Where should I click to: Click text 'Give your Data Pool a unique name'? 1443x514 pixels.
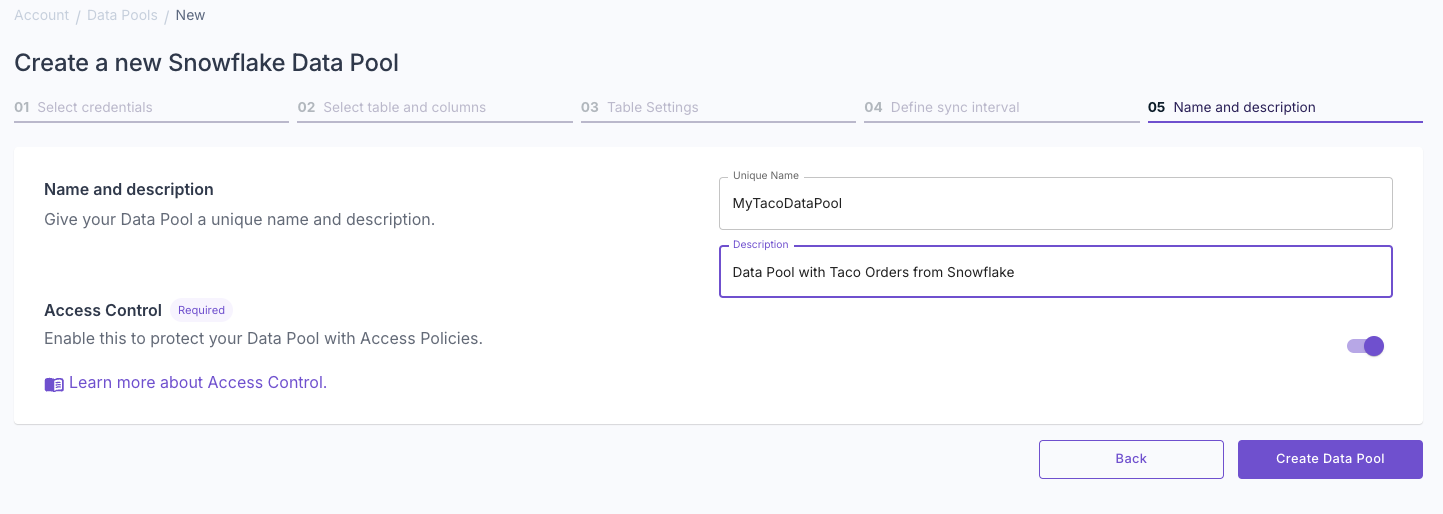[176, 219]
